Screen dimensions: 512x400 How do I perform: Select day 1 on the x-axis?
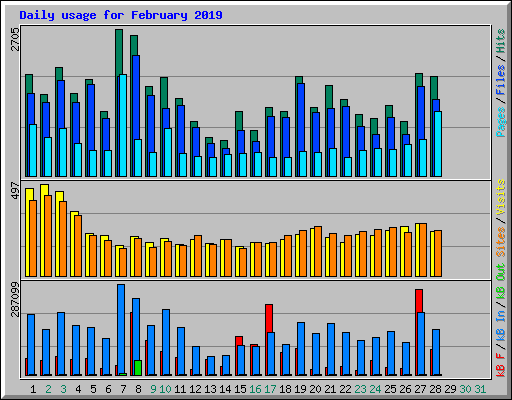pos(33,389)
